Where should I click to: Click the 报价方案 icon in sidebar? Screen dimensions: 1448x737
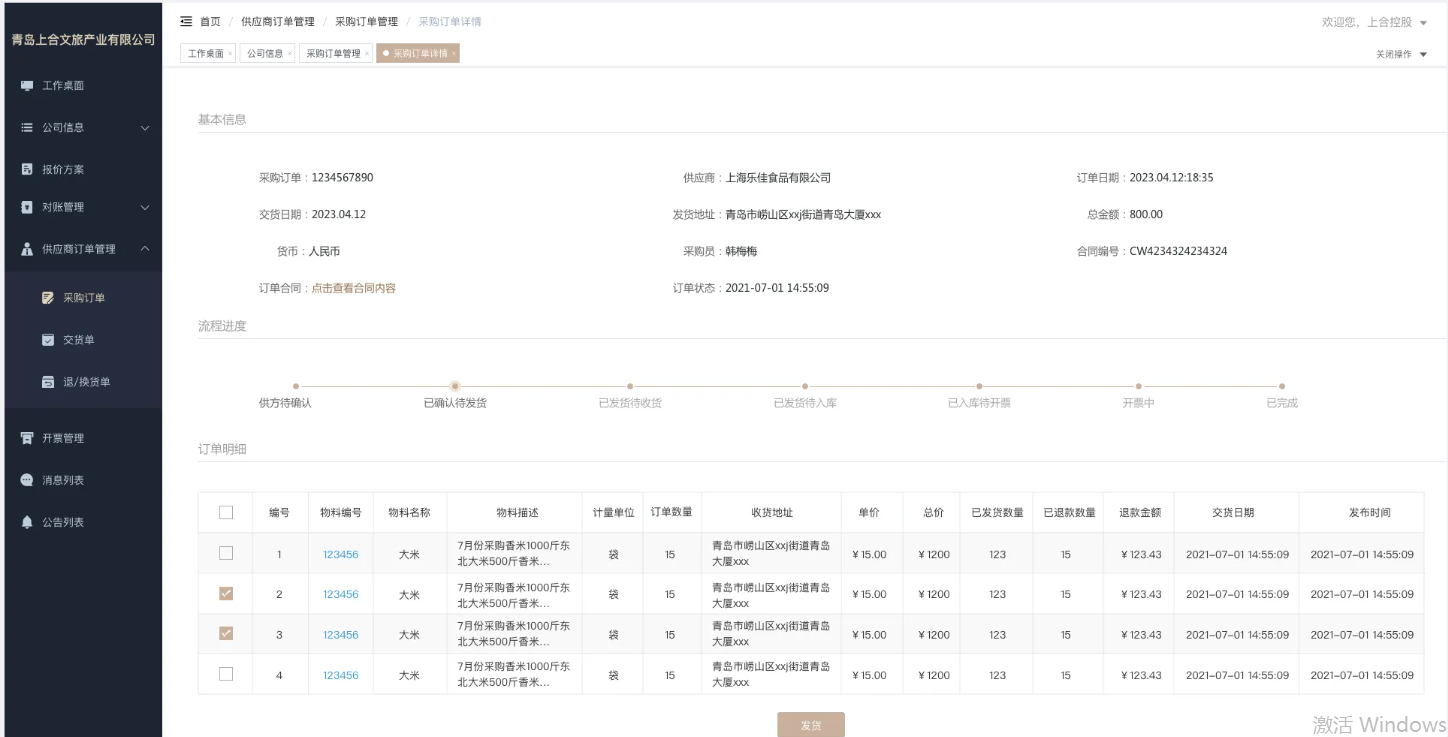tap(27, 170)
